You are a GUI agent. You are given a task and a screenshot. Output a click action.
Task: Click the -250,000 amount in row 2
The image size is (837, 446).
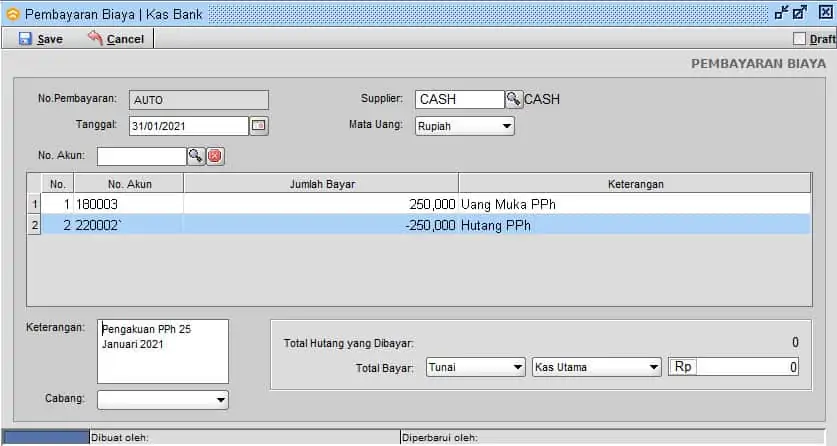coord(321,225)
